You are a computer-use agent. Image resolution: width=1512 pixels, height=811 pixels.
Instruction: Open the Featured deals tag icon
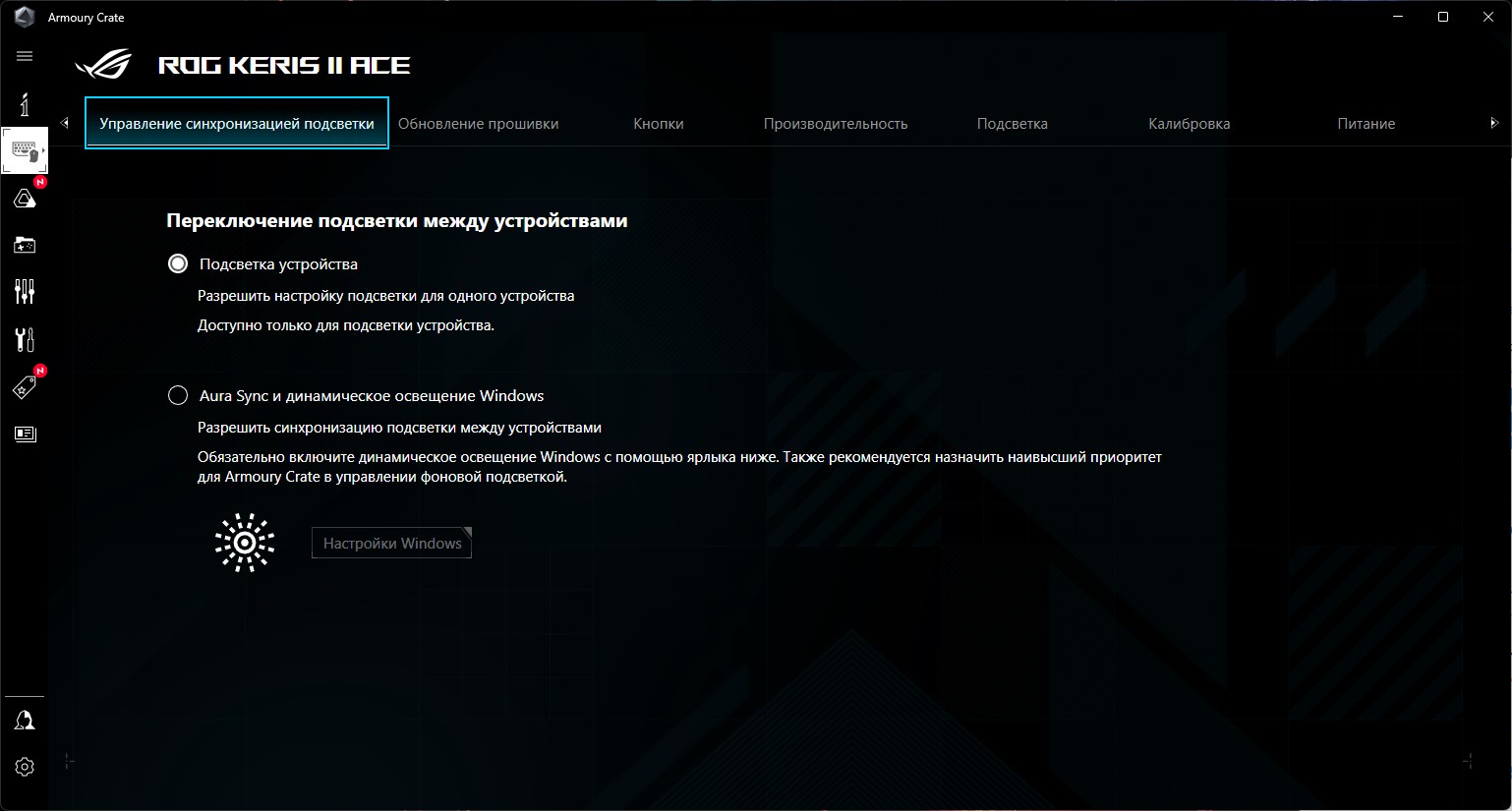click(x=25, y=387)
